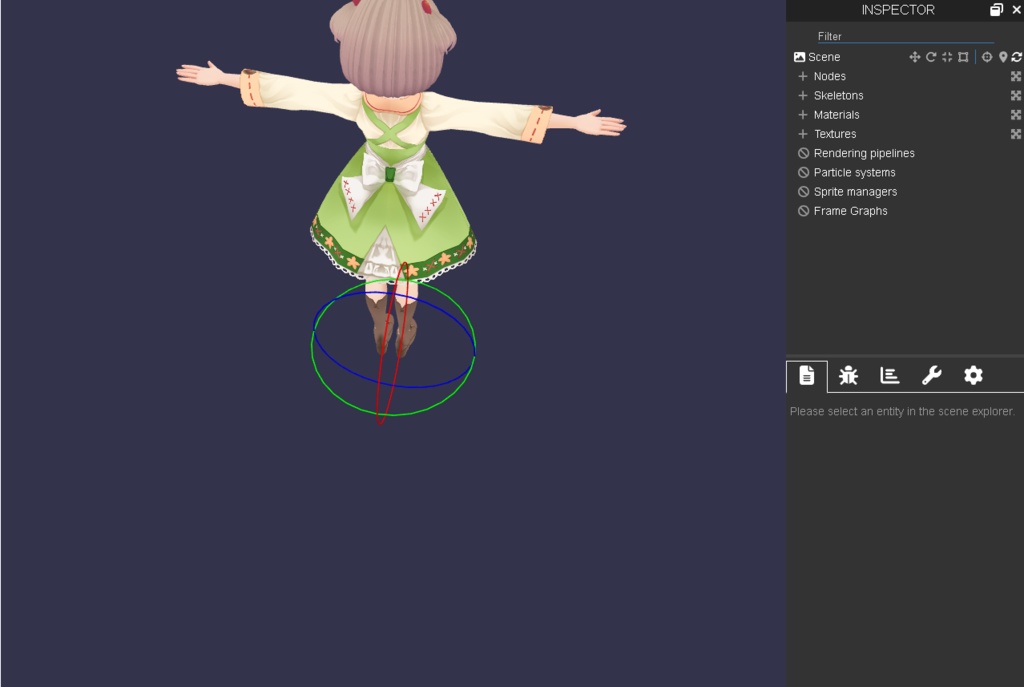Select the Scene root entry
1024x687 pixels.
tap(824, 57)
